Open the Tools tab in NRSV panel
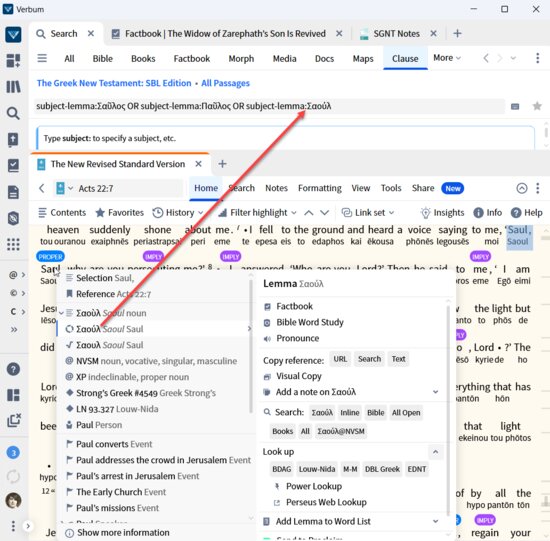Viewport: 550px width, 541px height. pyautogui.click(x=391, y=188)
